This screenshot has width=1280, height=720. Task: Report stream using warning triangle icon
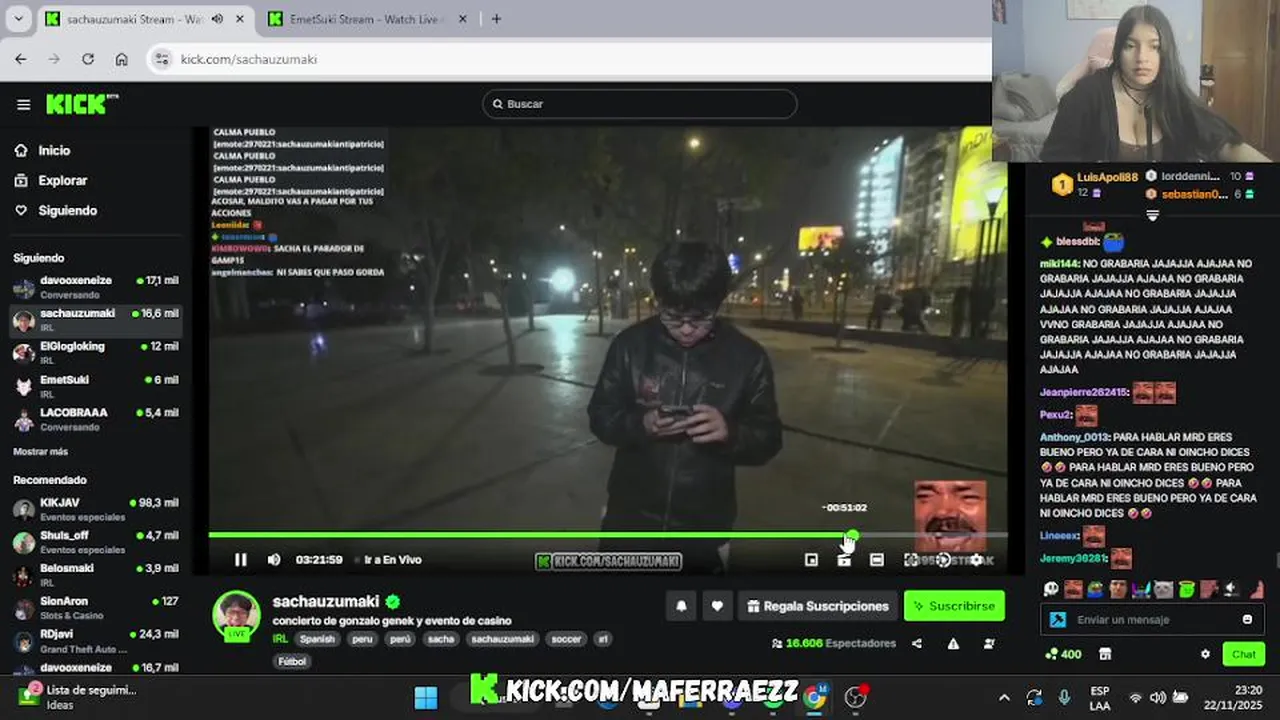953,644
